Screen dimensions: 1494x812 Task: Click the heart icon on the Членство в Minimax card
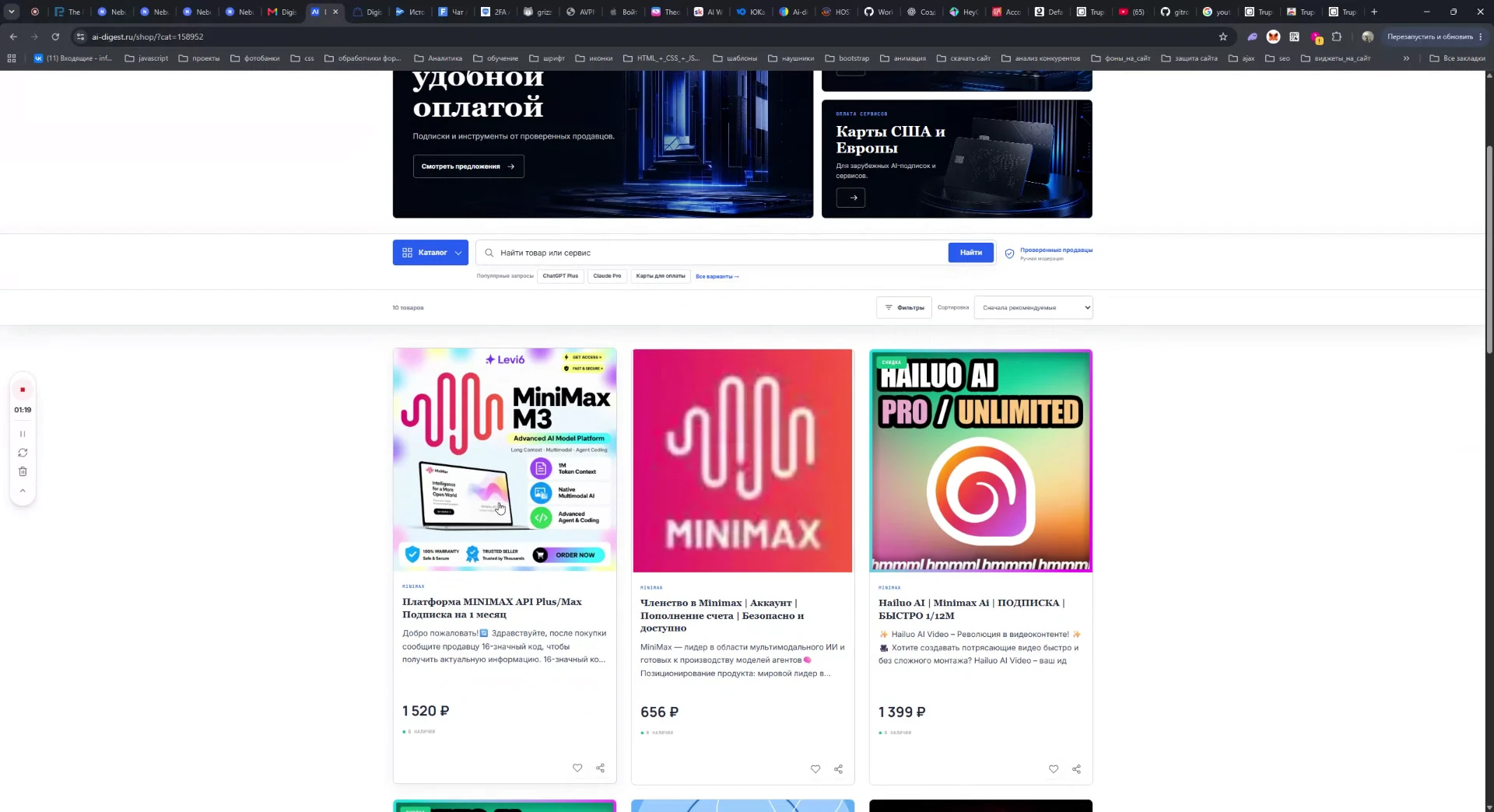tap(815, 769)
